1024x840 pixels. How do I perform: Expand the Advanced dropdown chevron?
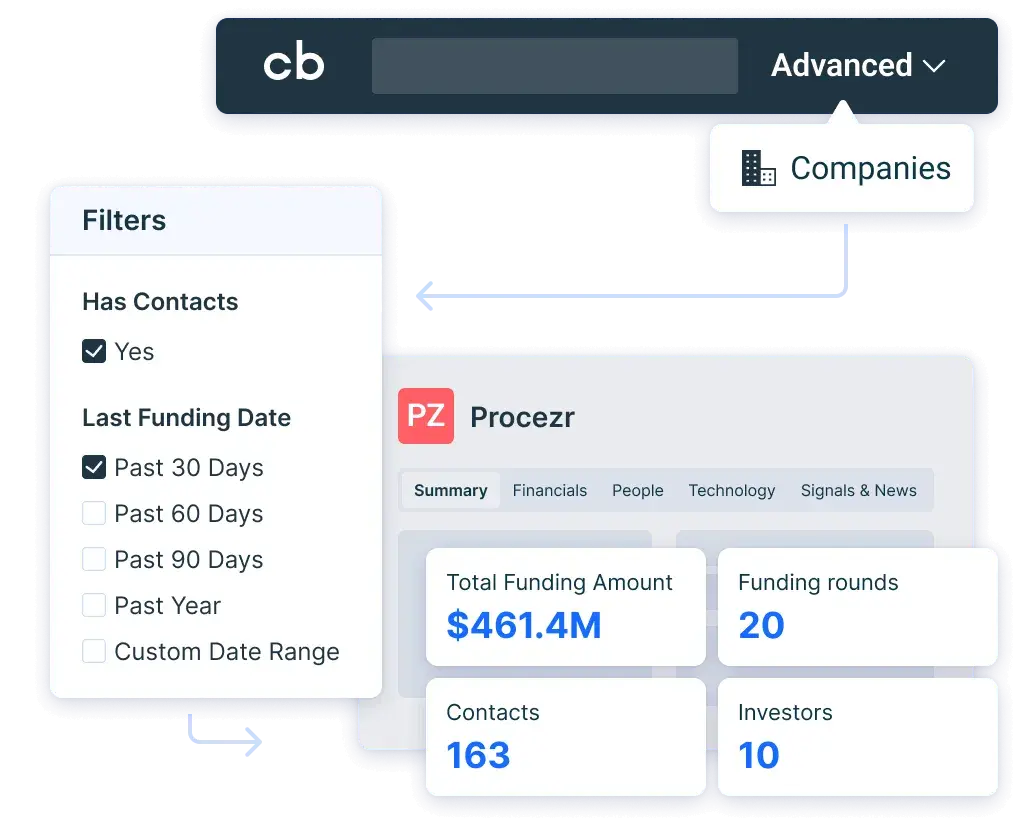click(934, 66)
